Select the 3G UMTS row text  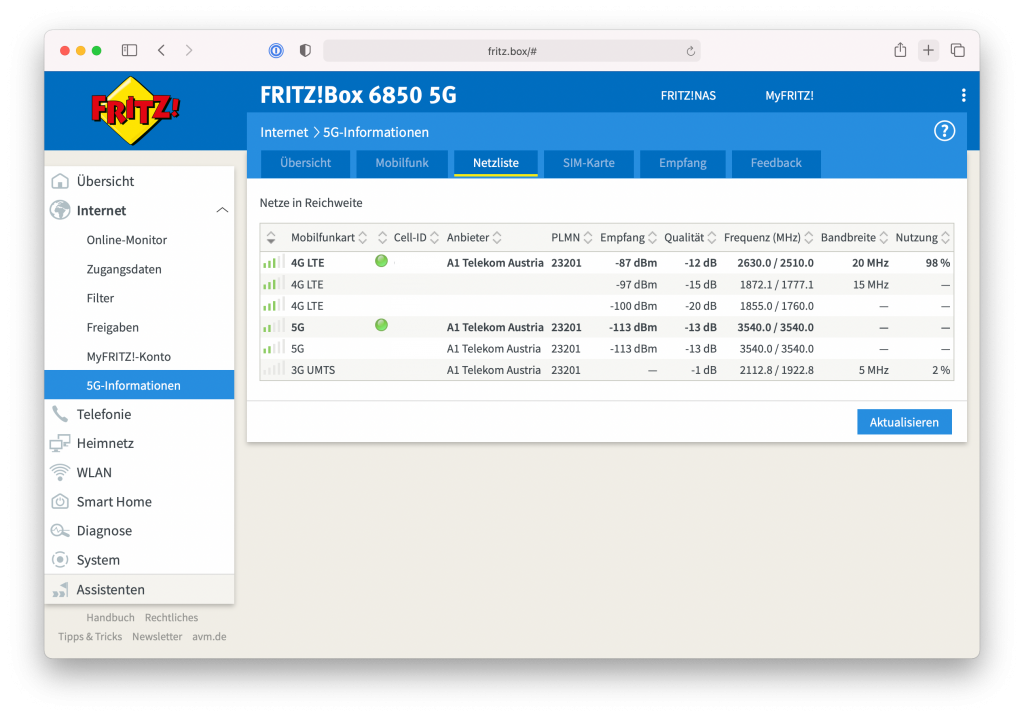(313, 370)
